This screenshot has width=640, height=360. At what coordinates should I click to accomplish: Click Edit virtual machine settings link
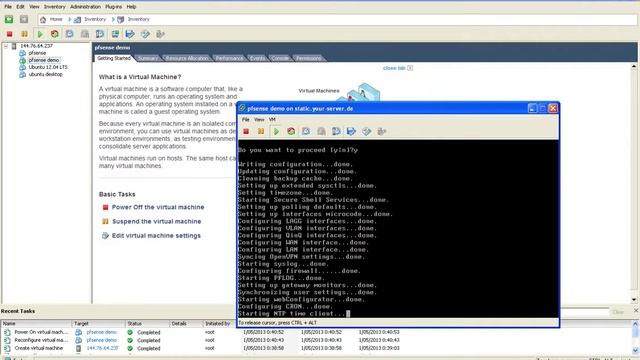coord(156,236)
